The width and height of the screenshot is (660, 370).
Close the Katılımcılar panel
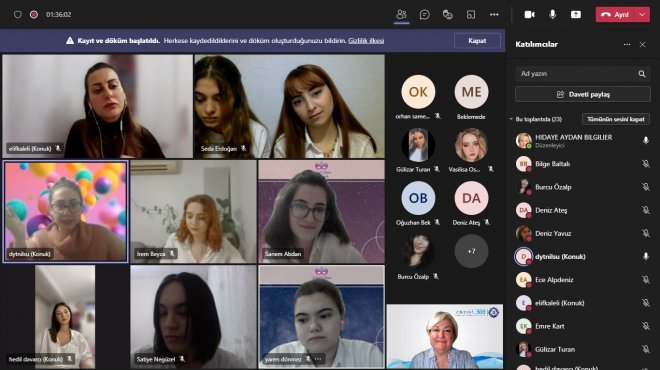click(643, 44)
